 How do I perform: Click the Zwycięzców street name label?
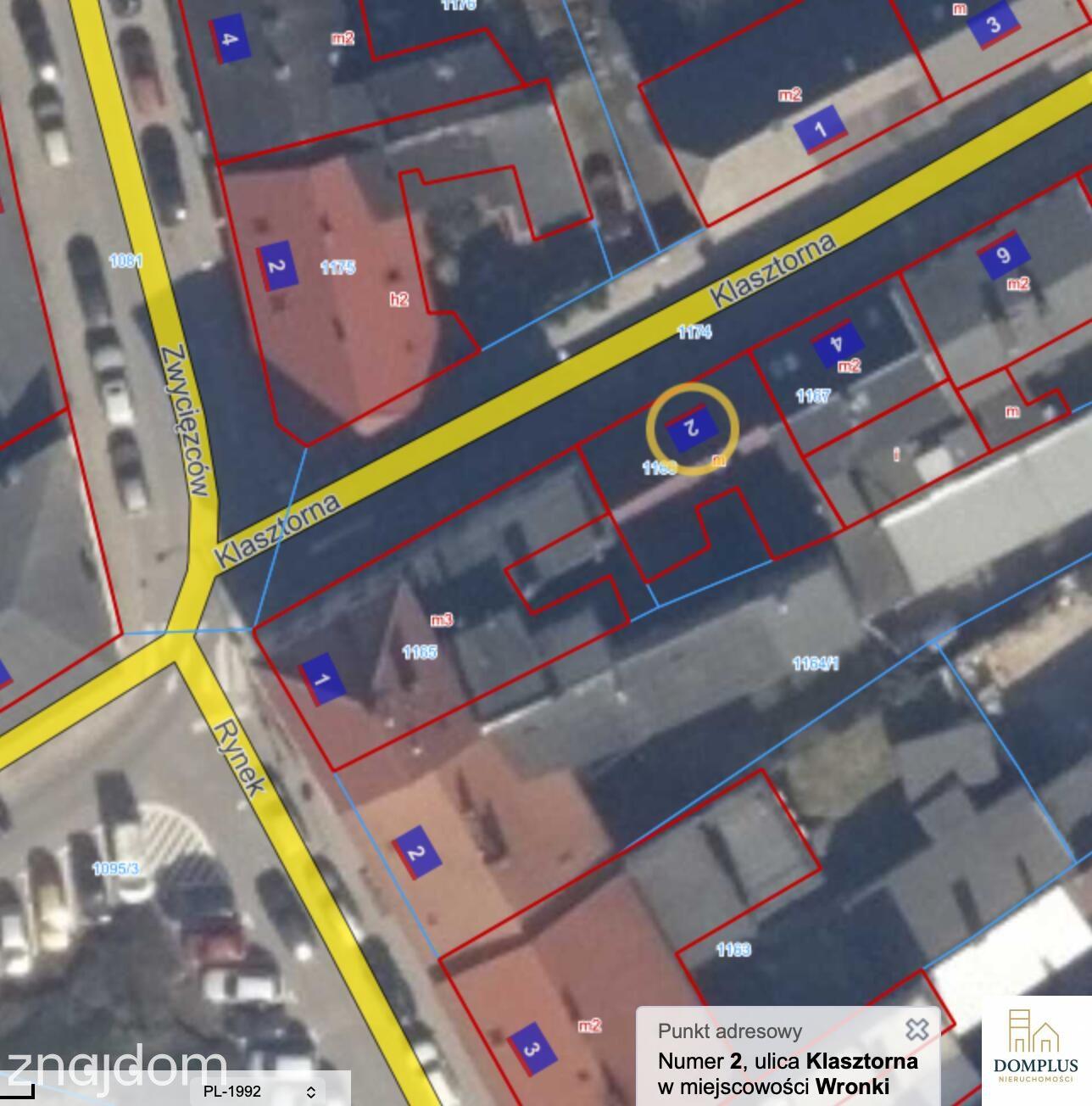(x=185, y=419)
